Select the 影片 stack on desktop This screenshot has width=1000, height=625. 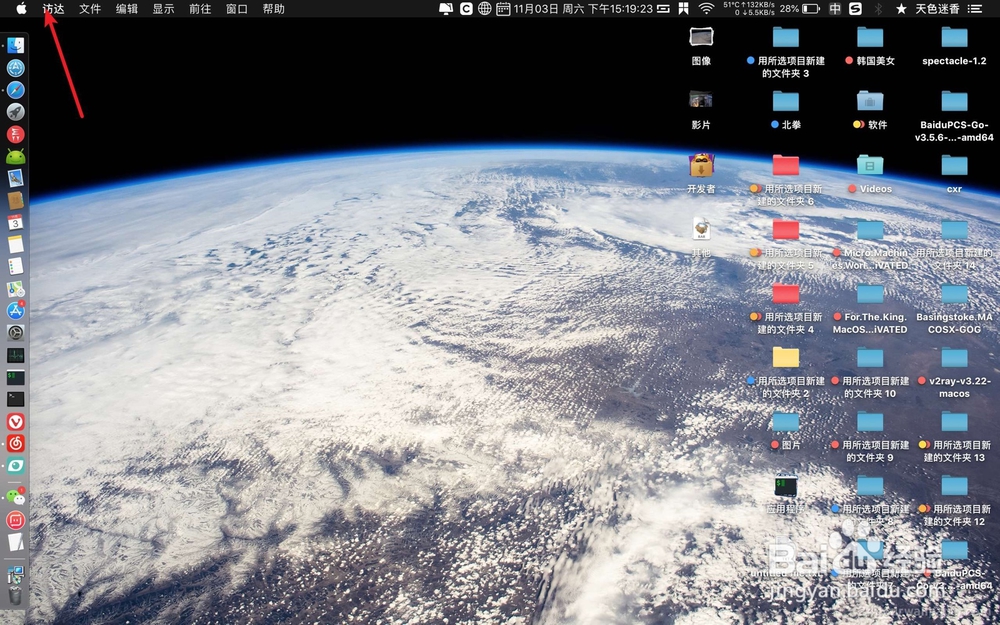coord(701,99)
